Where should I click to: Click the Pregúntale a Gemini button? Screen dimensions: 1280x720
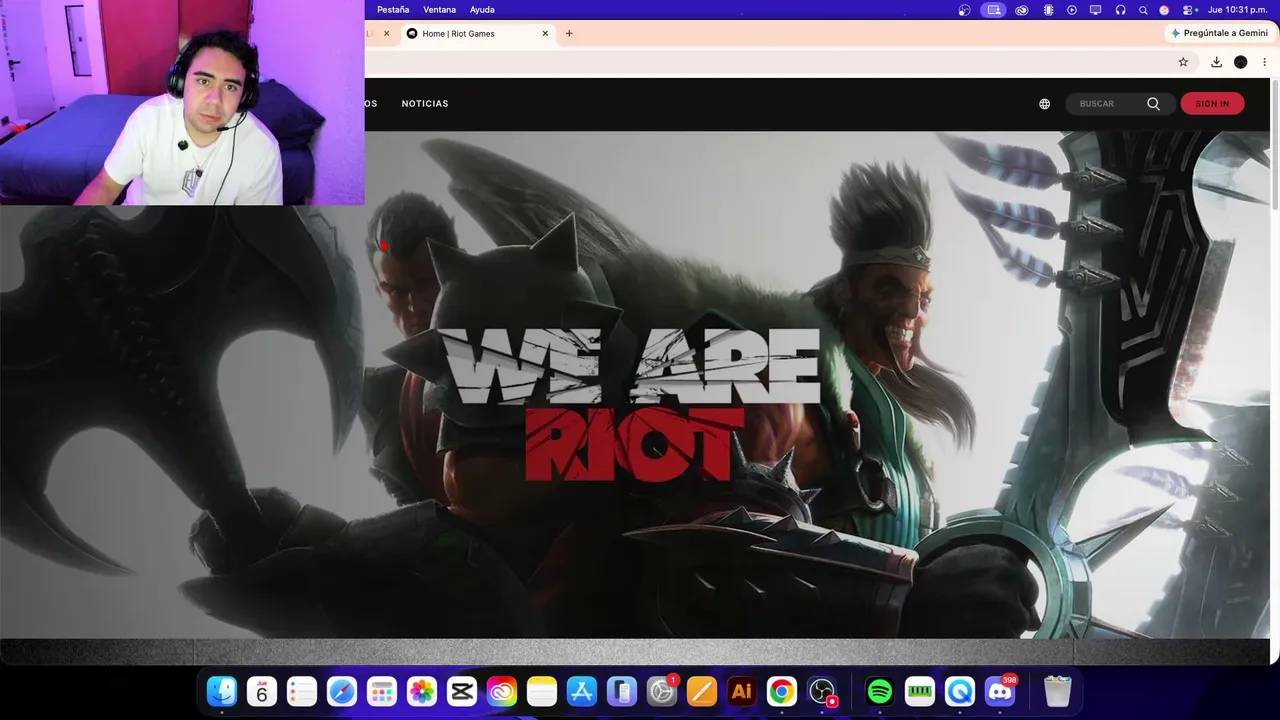[1219, 33]
